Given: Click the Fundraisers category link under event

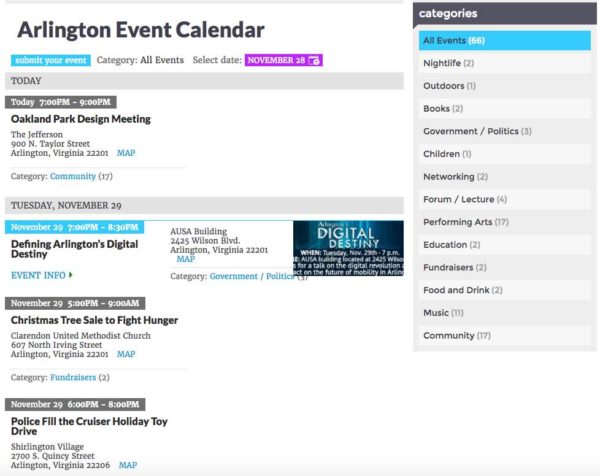Looking at the screenshot, I should point(72,377).
